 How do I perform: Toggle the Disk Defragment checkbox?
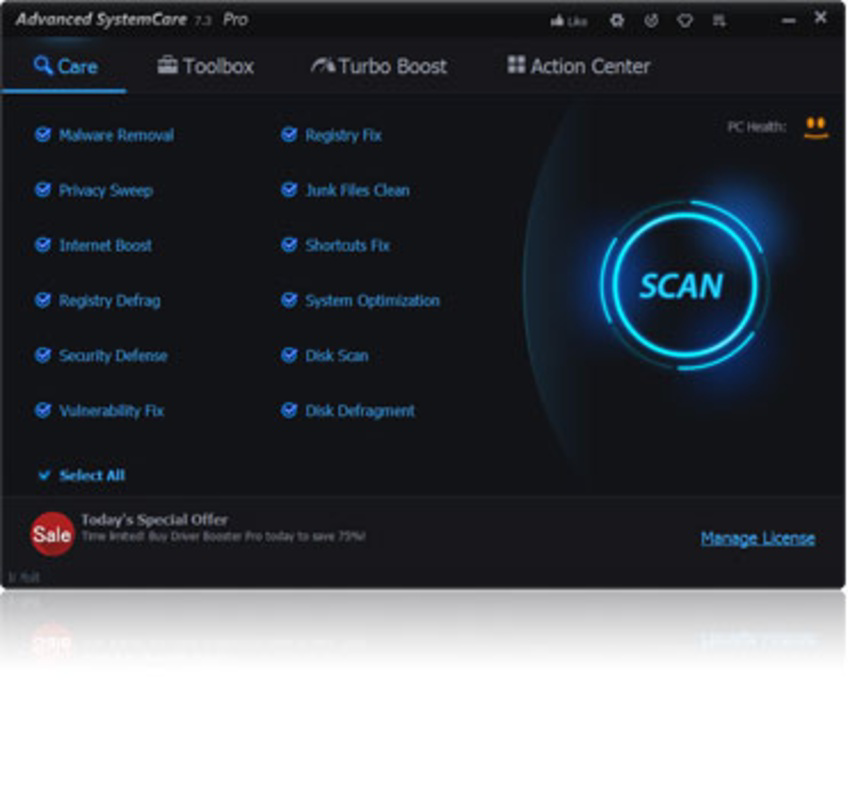coord(289,410)
